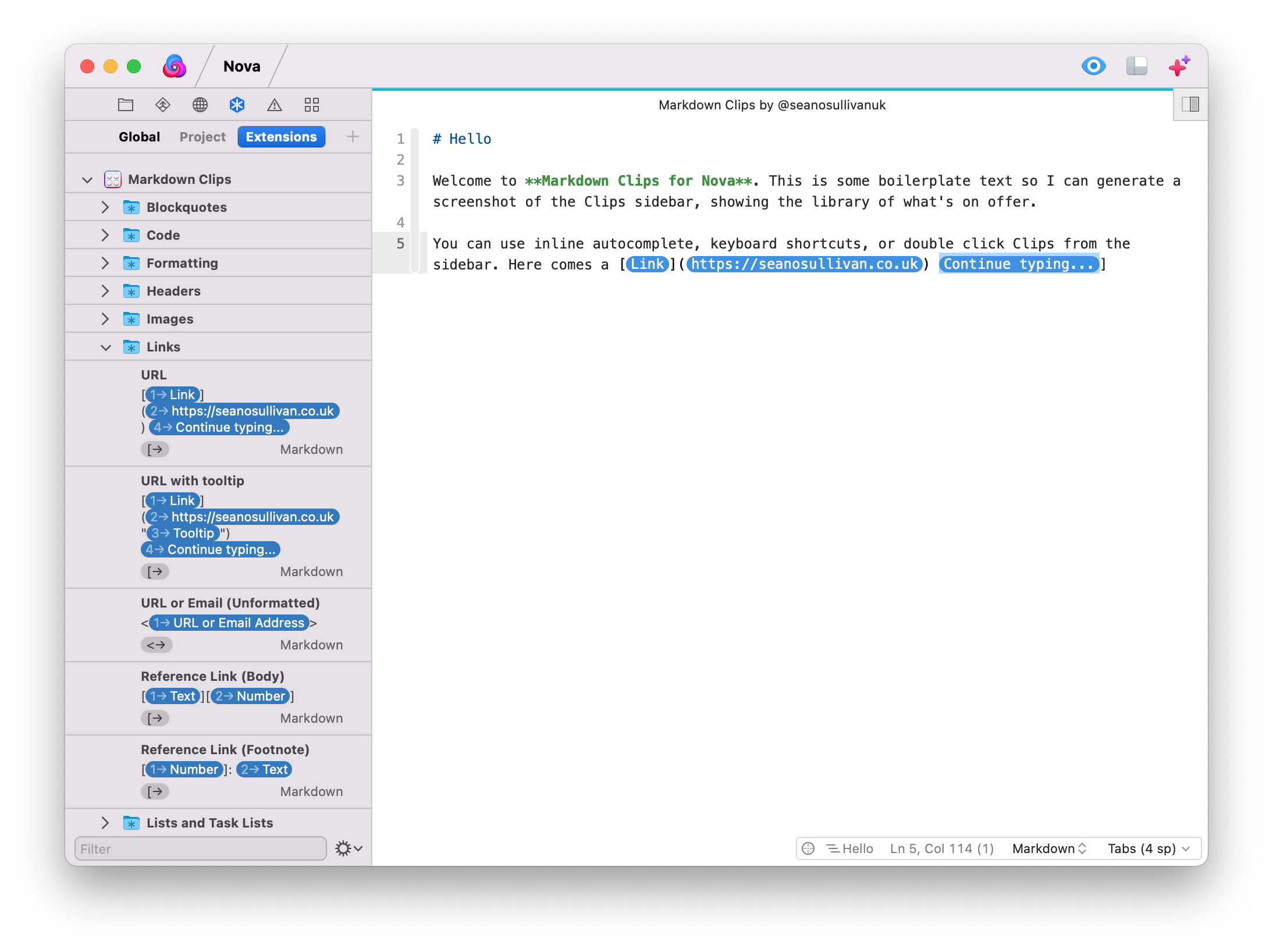Switch to the Global clips tab
Image resolution: width=1273 pixels, height=952 pixels.
(139, 137)
